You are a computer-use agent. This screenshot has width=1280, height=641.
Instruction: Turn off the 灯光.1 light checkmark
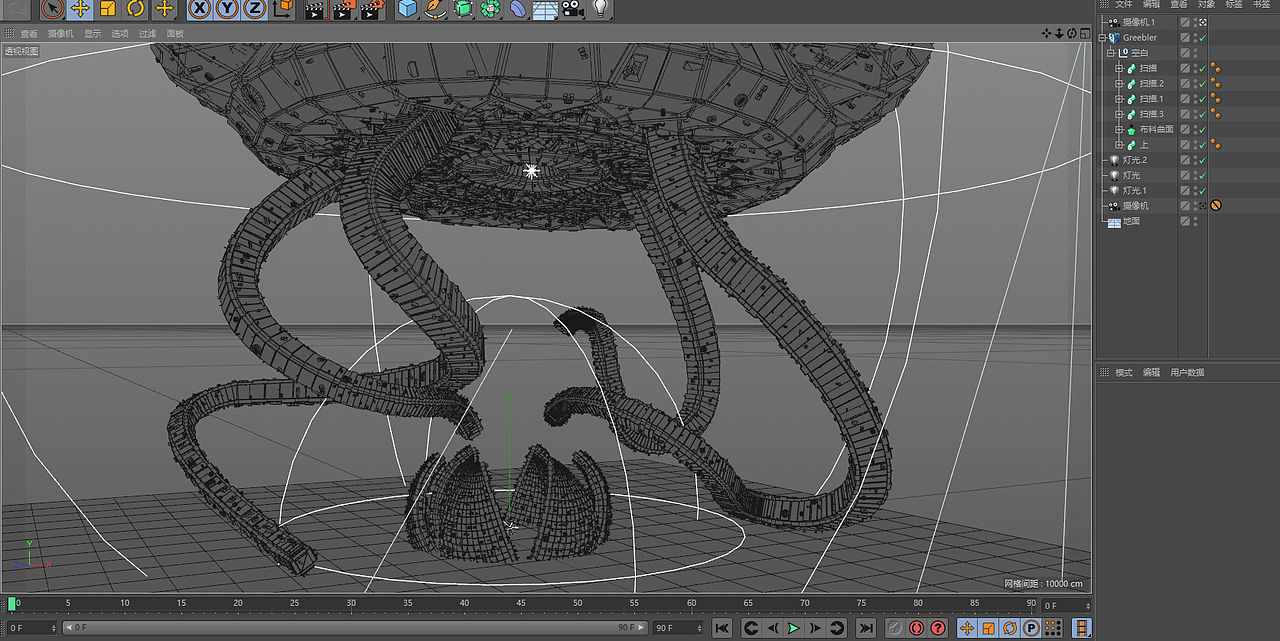pyautogui.click(x=1203, y=191)
